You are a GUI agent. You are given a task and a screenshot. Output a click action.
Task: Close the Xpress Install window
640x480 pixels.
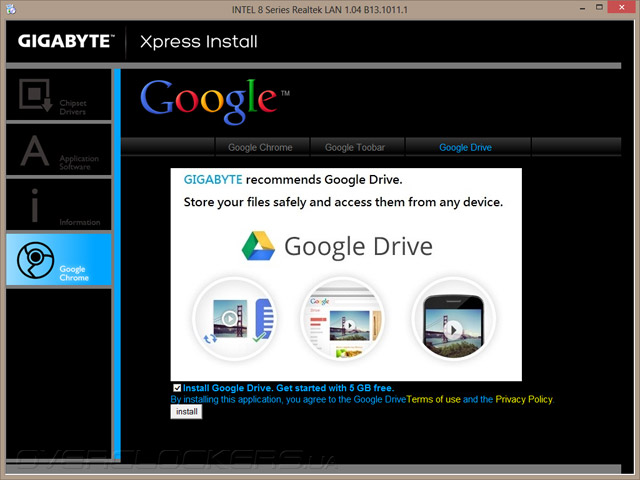pos(622,7)
